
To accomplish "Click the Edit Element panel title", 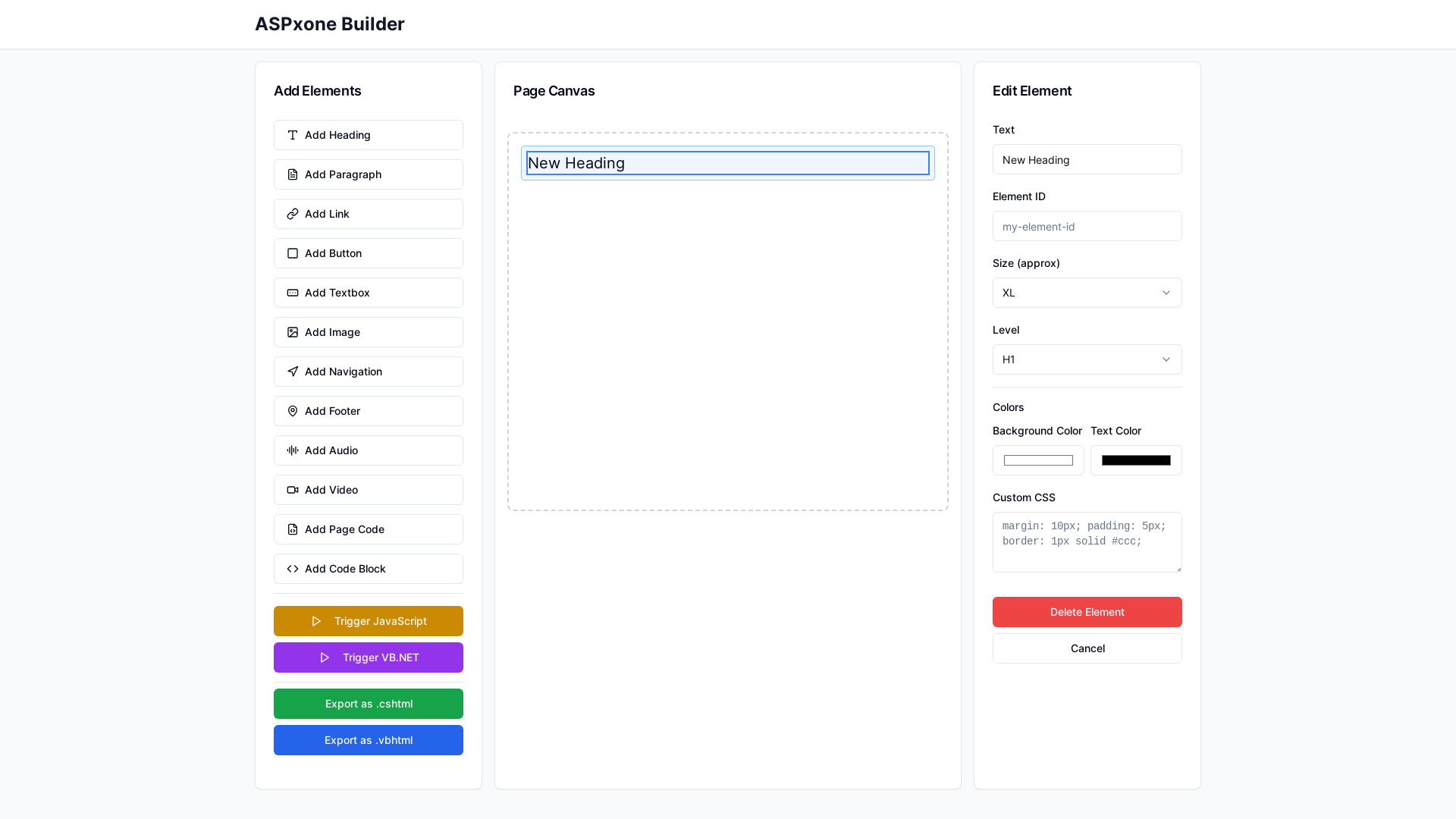I will pos(1032,91).
